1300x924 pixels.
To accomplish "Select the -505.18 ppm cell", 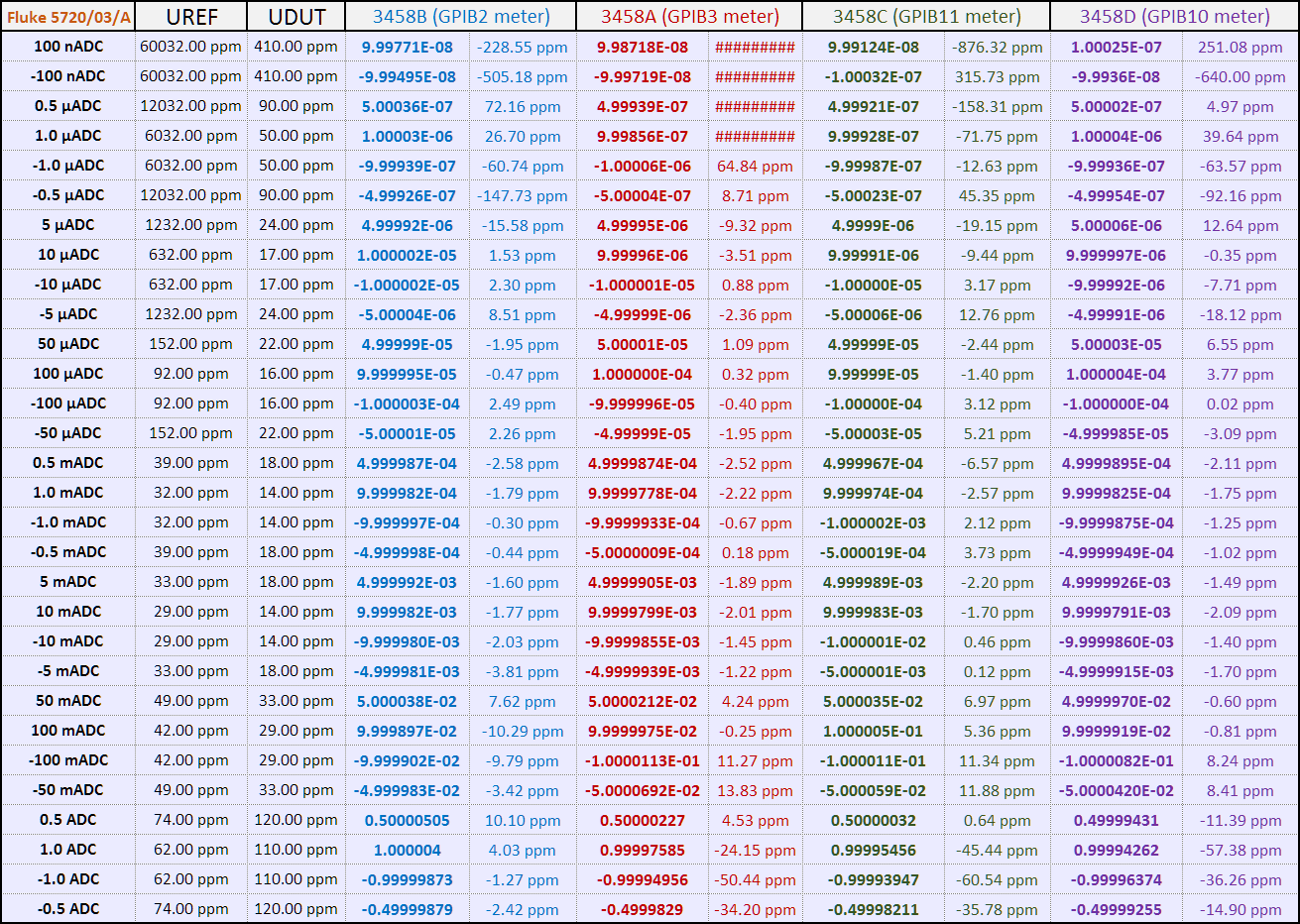I will coord(523,76).
